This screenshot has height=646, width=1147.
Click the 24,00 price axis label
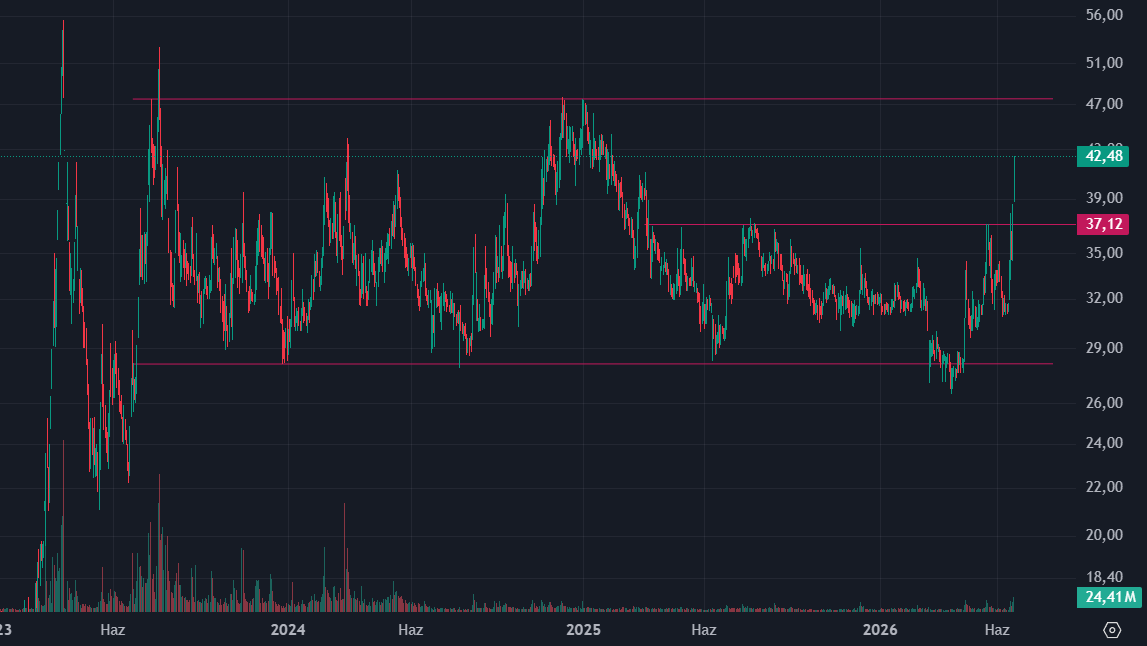click(x=1104, y=443)
